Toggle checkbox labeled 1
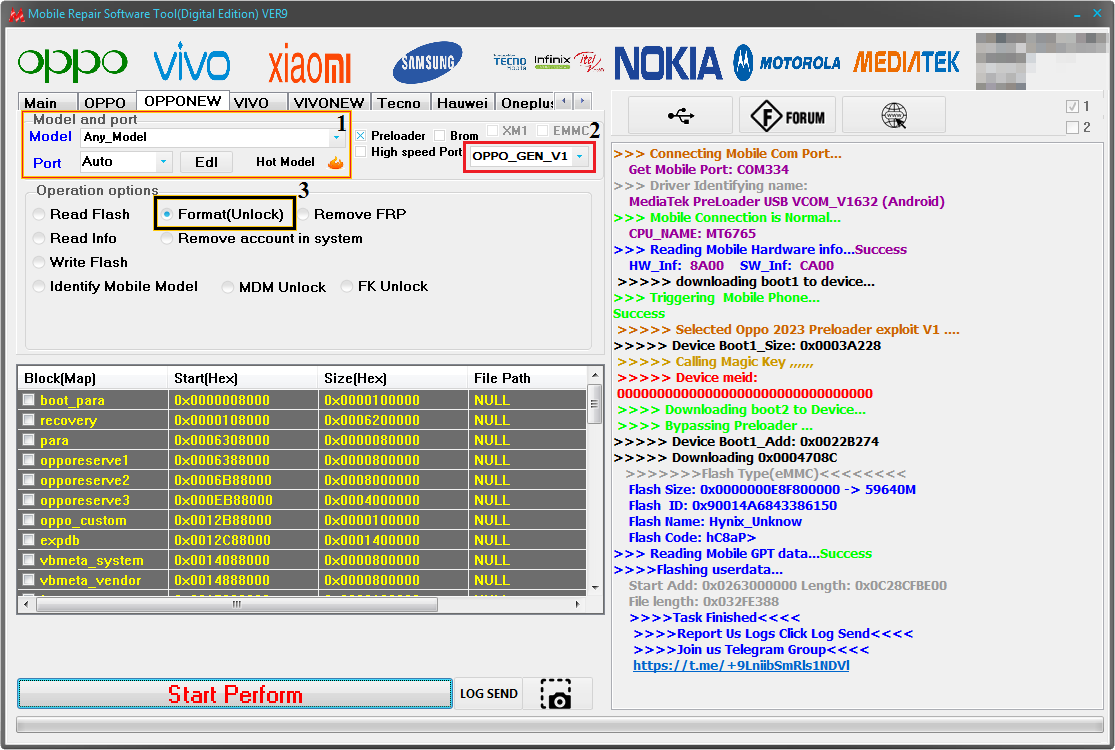Image resolution: width=1115 pixels, height=750 pixels. 1072,107
